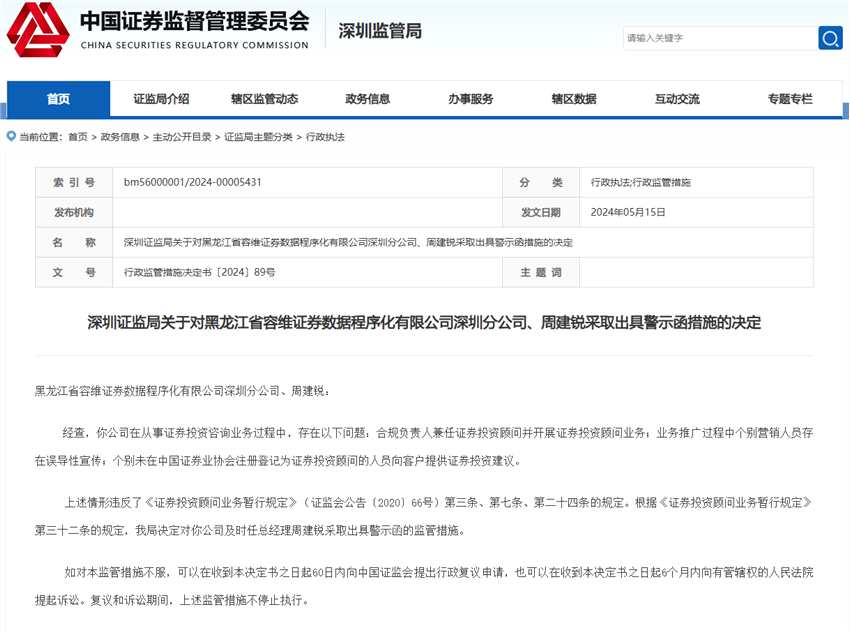Click the CSRC red logo emblem
The height and width of the screenshot is (632, 850).
(38, 30)
